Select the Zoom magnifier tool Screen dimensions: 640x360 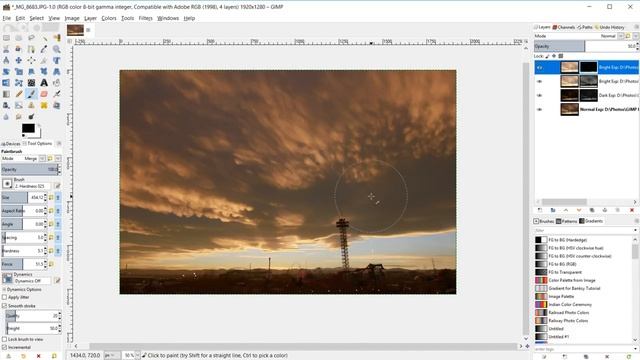tap(57, 49)
